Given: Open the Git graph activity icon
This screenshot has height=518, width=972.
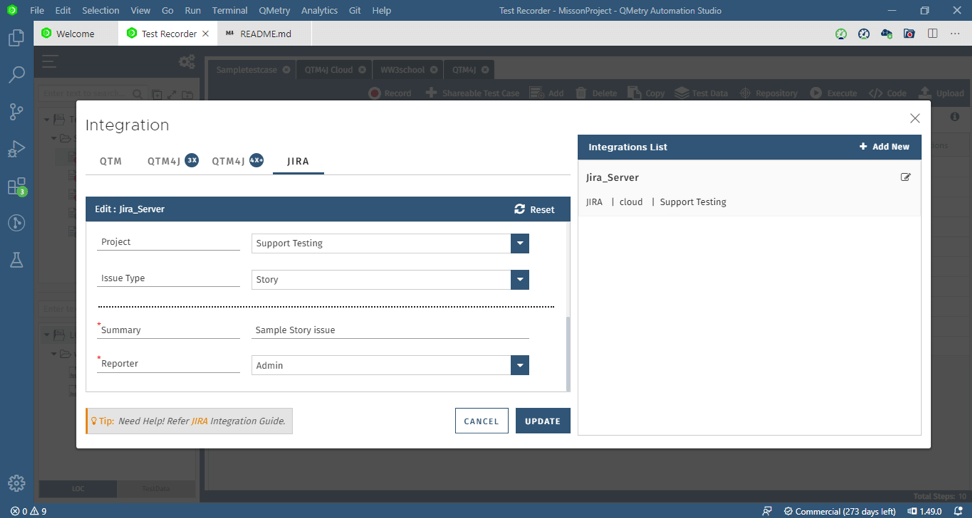Looking at the screenshot, I should coord(17,222).
